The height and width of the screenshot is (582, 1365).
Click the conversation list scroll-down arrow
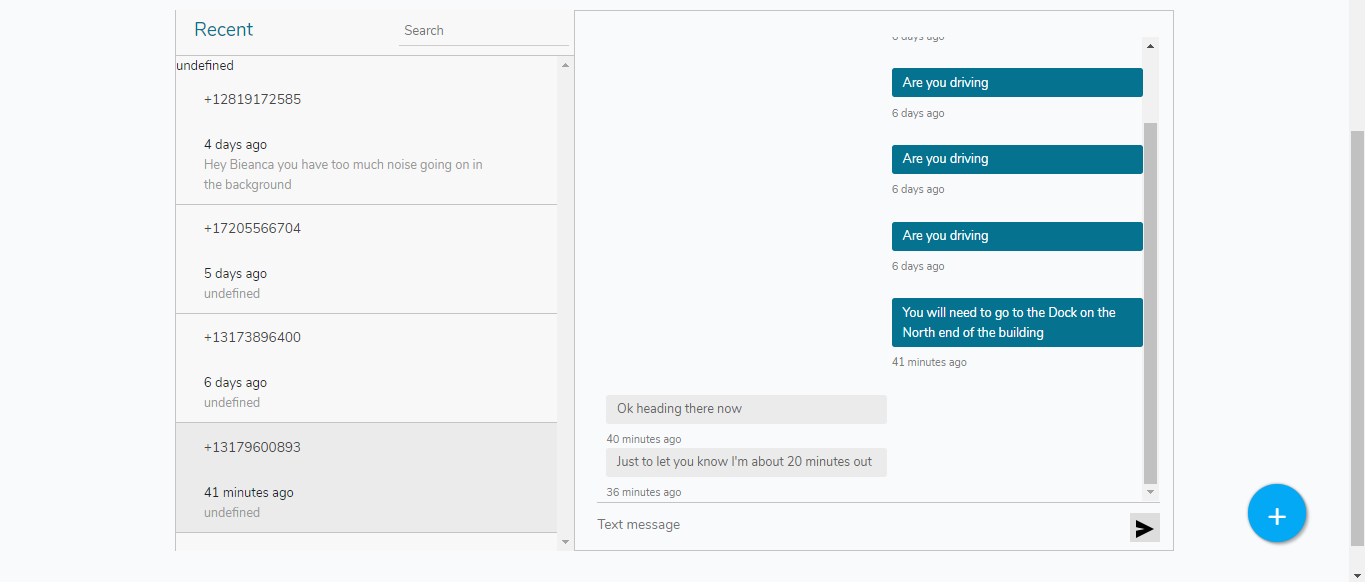point(565,541)
